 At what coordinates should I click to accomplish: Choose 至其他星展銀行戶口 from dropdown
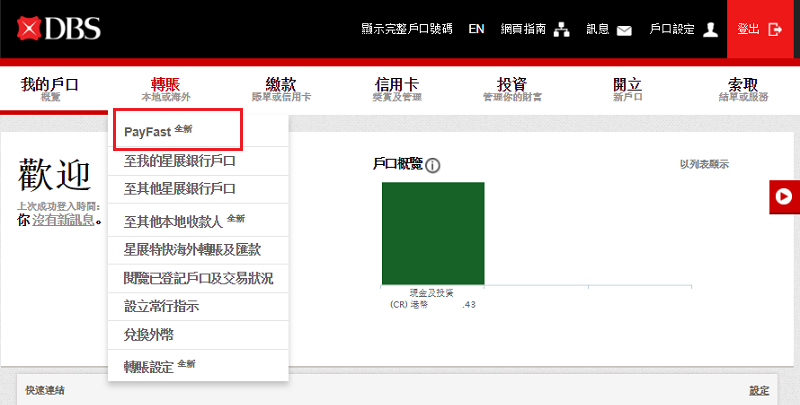(x=179, y=189)
